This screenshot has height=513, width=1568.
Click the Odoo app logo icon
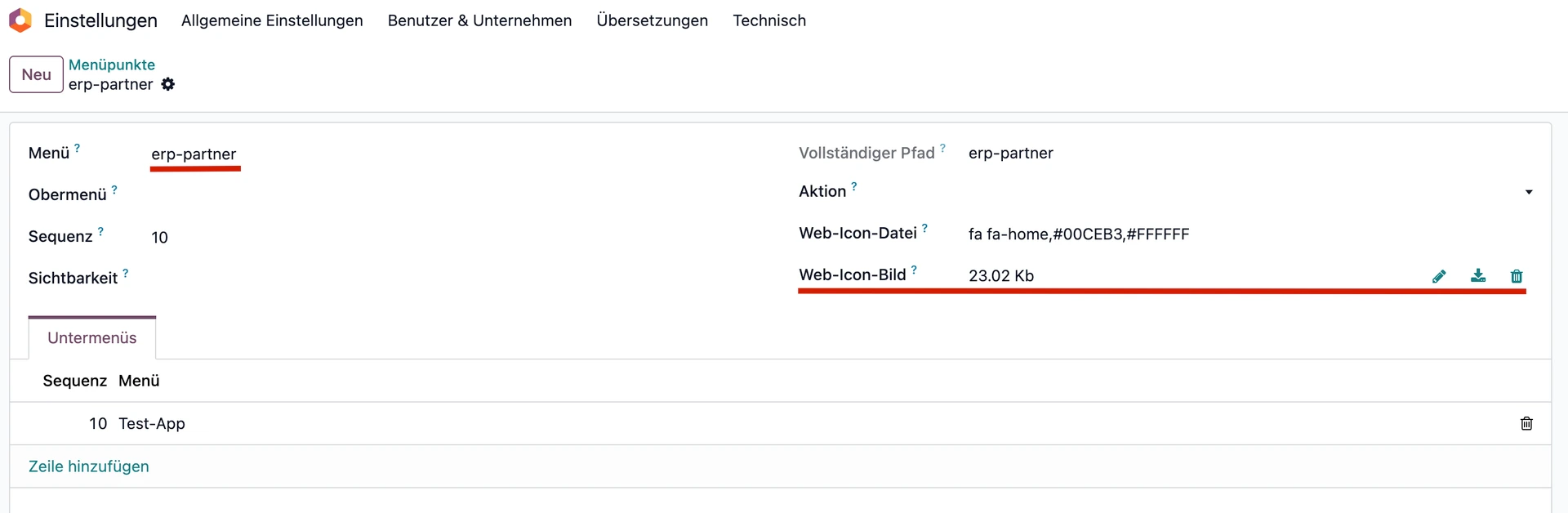(x=20, y=20)
